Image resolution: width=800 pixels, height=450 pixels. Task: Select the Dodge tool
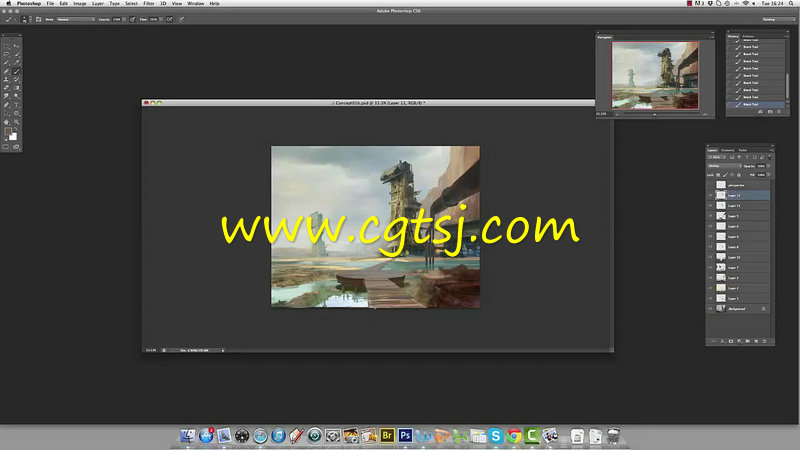pos(16,95)
